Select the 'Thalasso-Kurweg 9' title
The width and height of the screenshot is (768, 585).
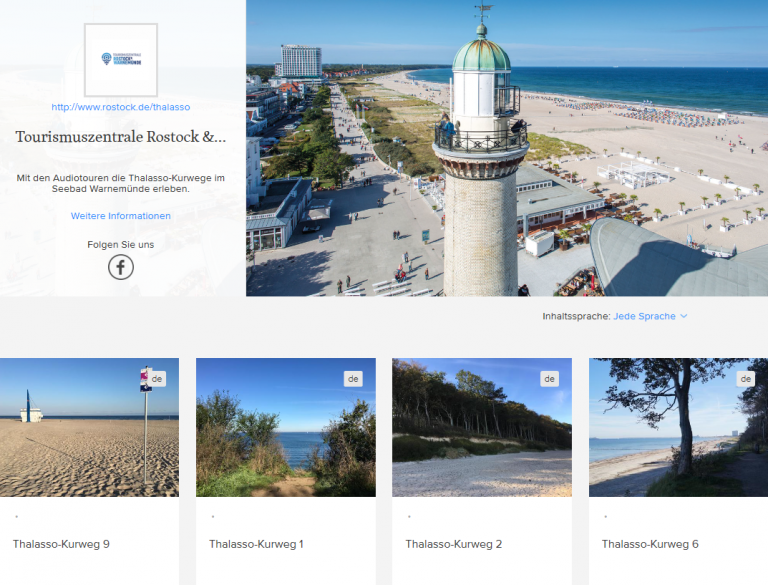(61, 544)
